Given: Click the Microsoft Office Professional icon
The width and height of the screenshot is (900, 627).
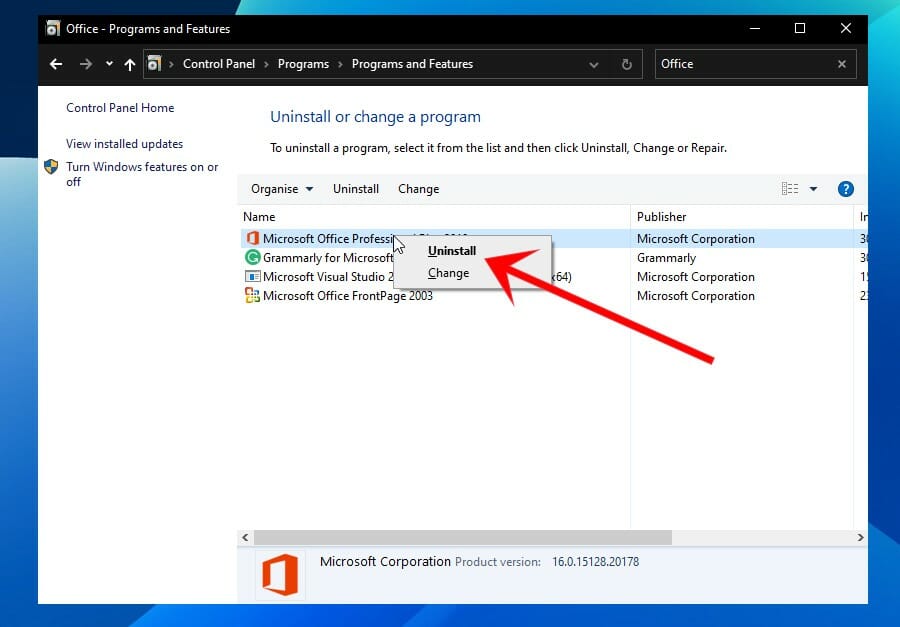Looking at the screenshot, I should pyautogui.click(x=253, y=238).
